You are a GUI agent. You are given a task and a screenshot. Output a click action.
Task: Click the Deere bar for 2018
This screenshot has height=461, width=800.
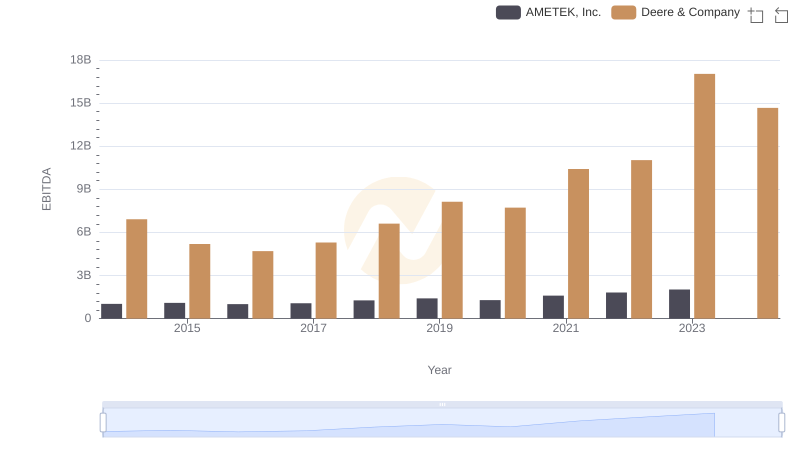point(389,271)
